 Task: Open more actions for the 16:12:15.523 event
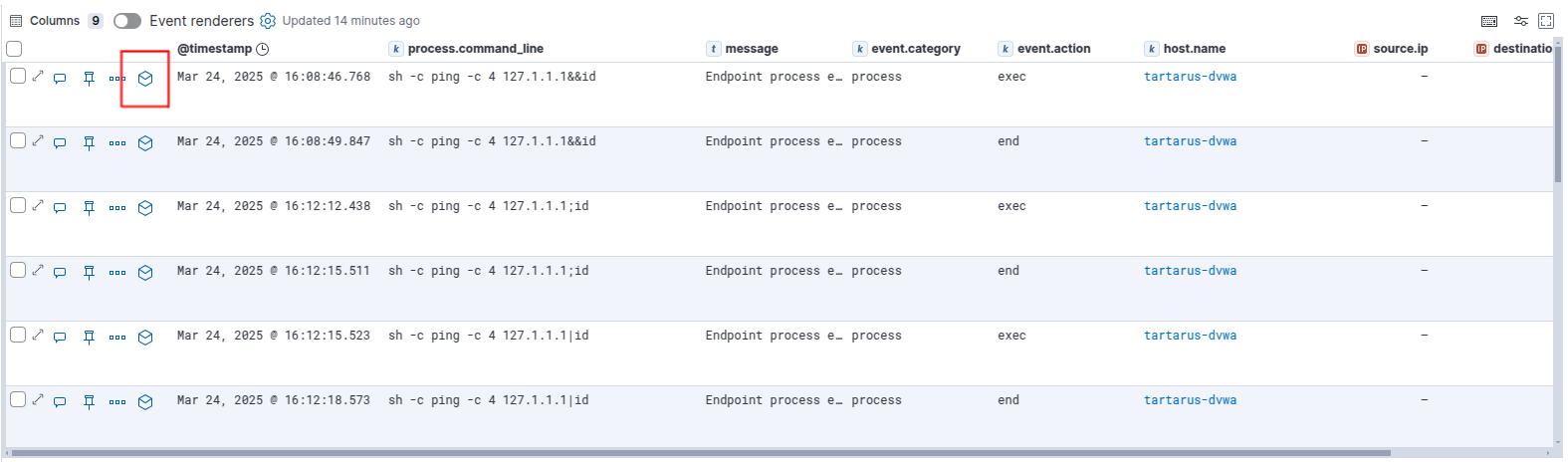(117, 337)
